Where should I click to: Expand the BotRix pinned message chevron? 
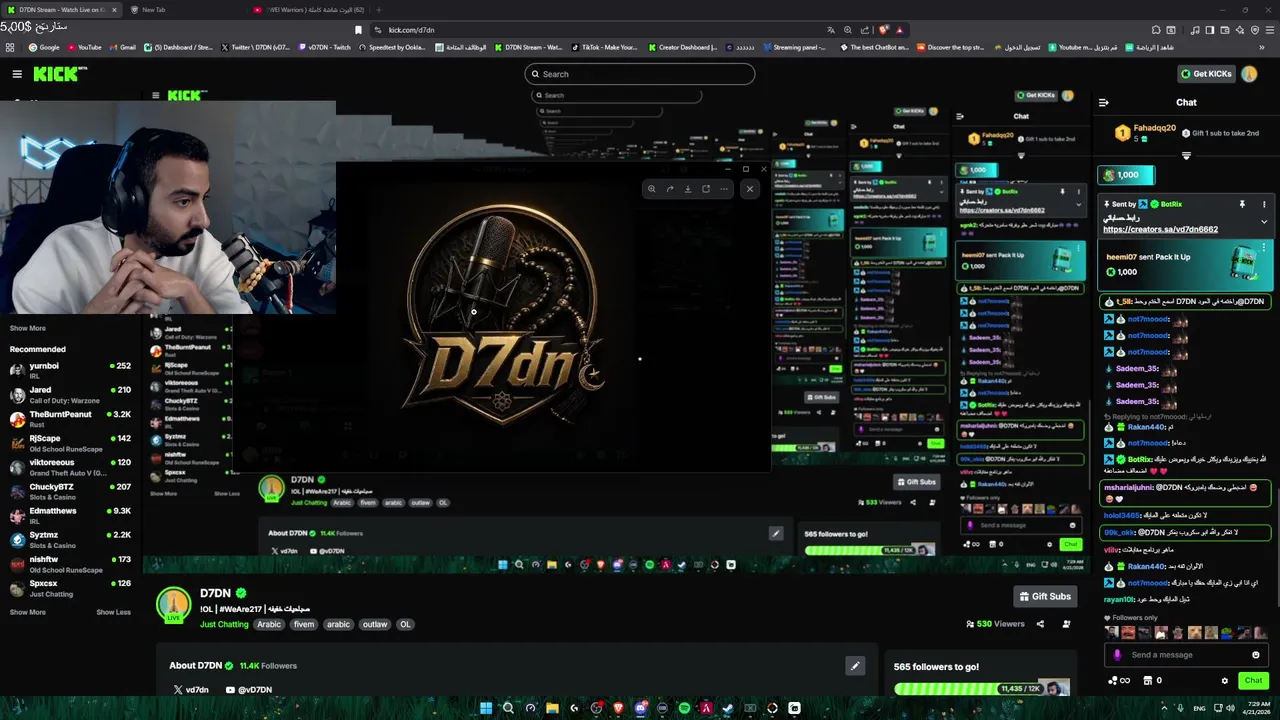click(1264, 222)
